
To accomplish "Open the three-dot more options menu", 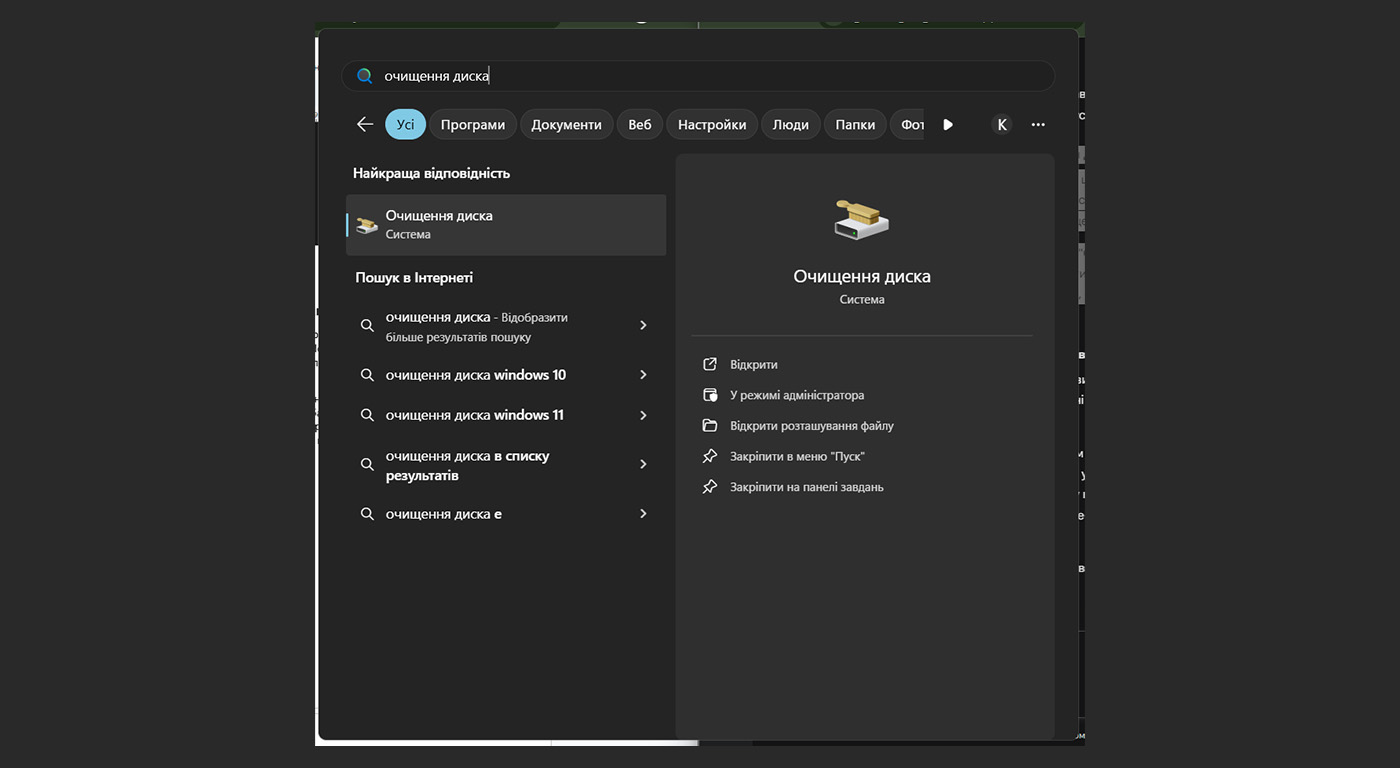I will click(1038, 124).
